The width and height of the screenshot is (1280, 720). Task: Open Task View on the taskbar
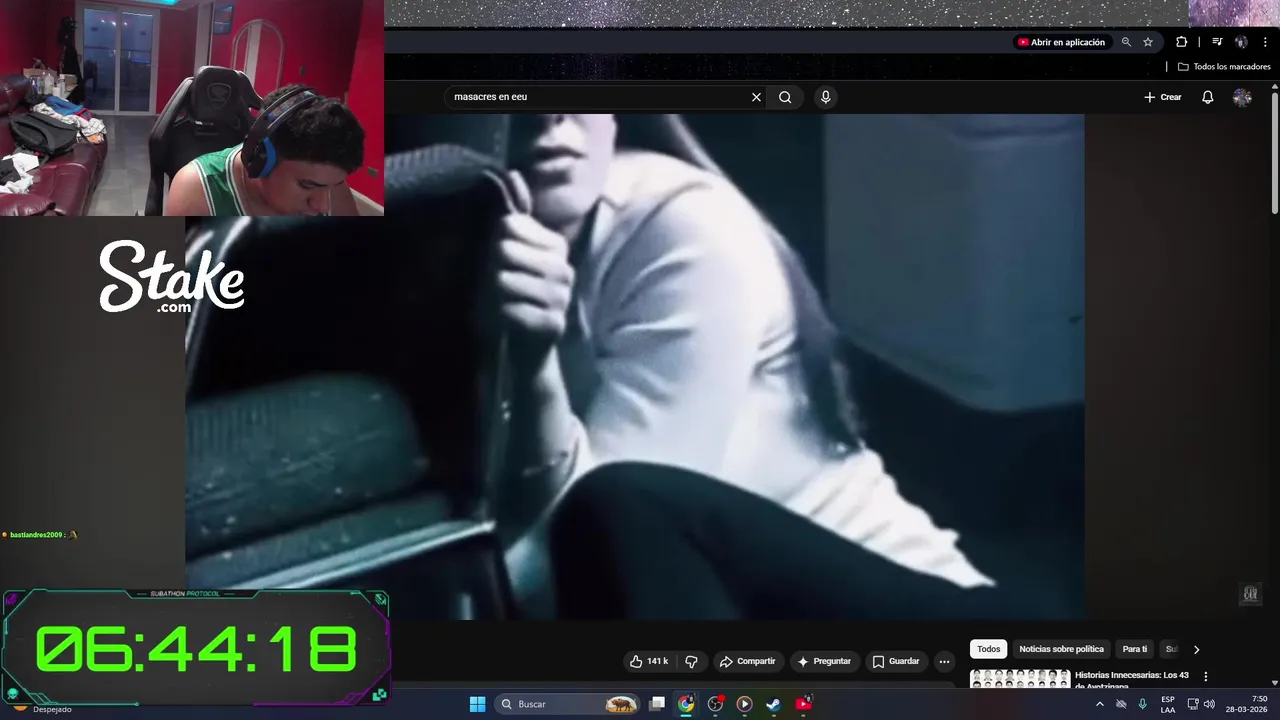click(x=657, y=704)
